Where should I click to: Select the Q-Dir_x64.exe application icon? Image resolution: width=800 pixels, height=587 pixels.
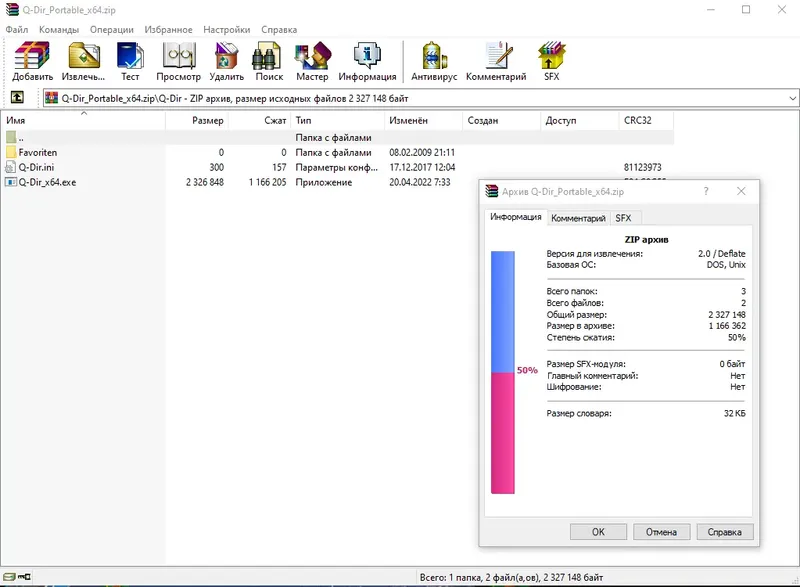(x=11, y=182)
